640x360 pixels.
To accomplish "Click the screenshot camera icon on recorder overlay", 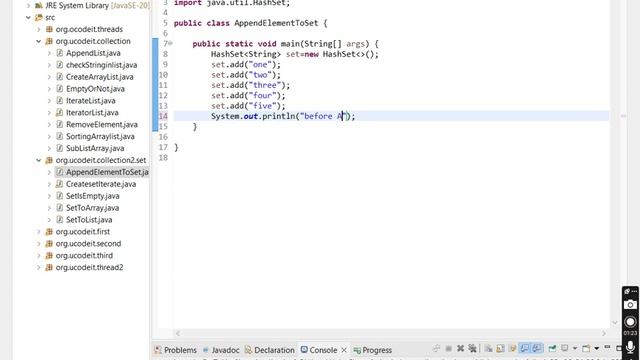I will (630, 304).
